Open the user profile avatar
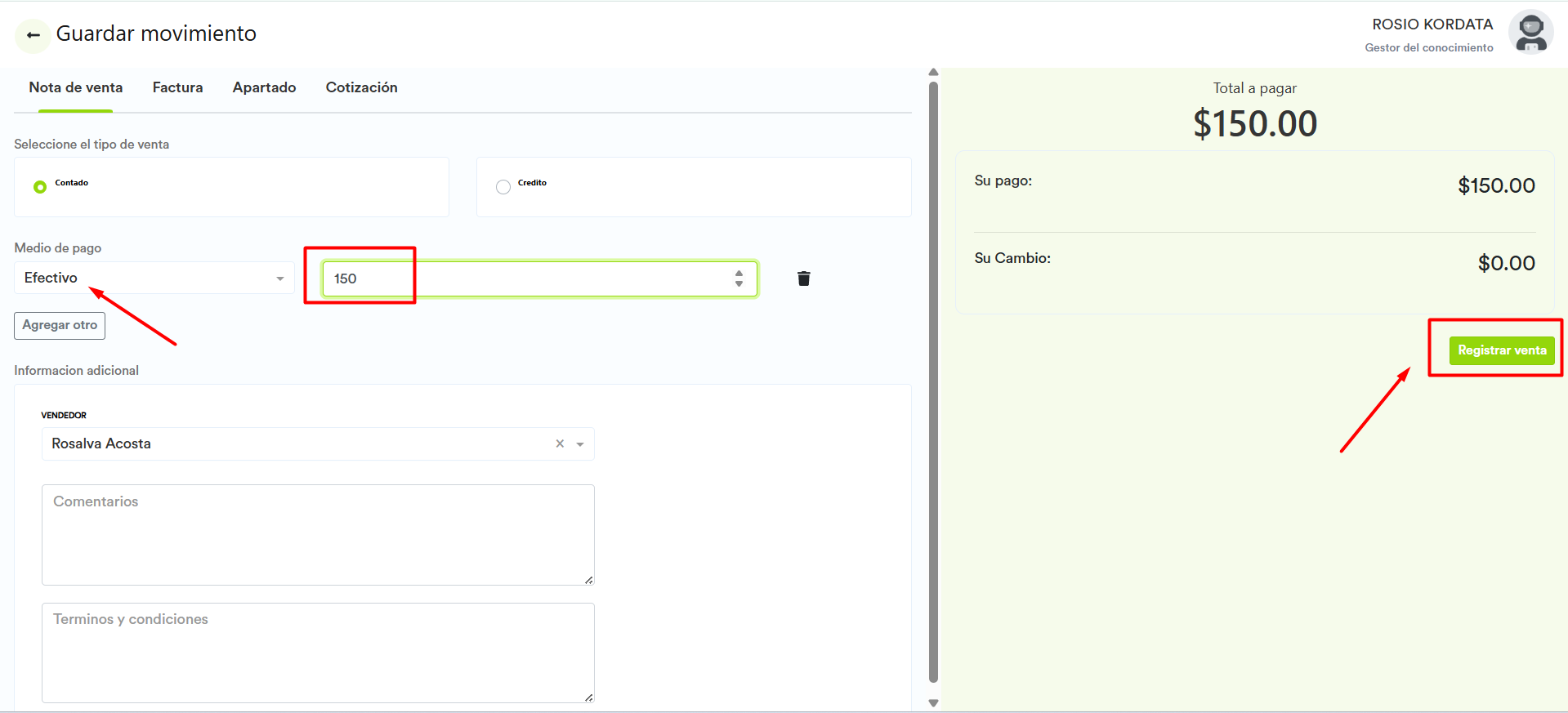Viewport: 1568px width, 713px height. (1530, 33)
